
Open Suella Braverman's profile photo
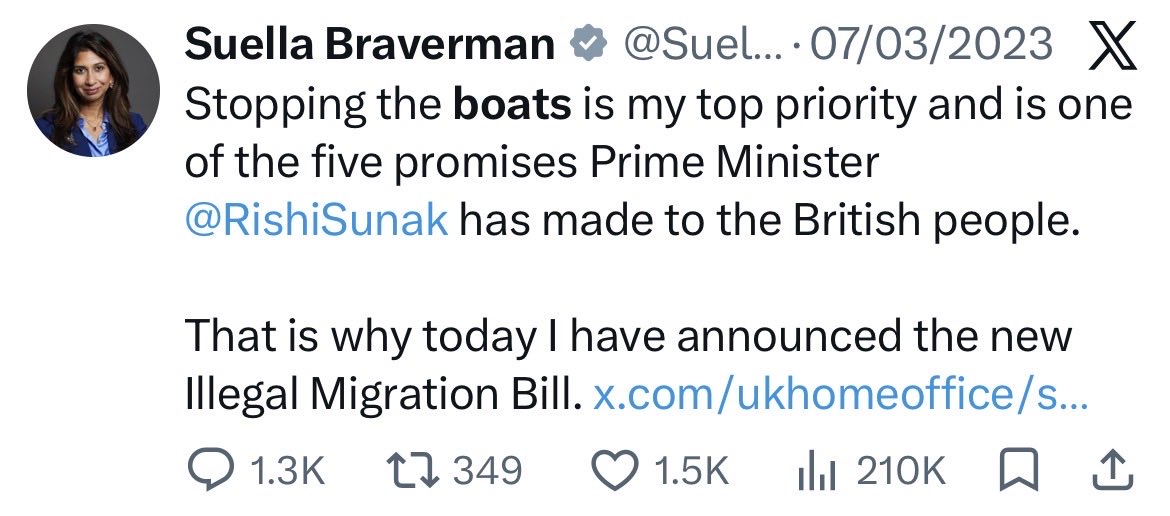(x=93, y=90)
